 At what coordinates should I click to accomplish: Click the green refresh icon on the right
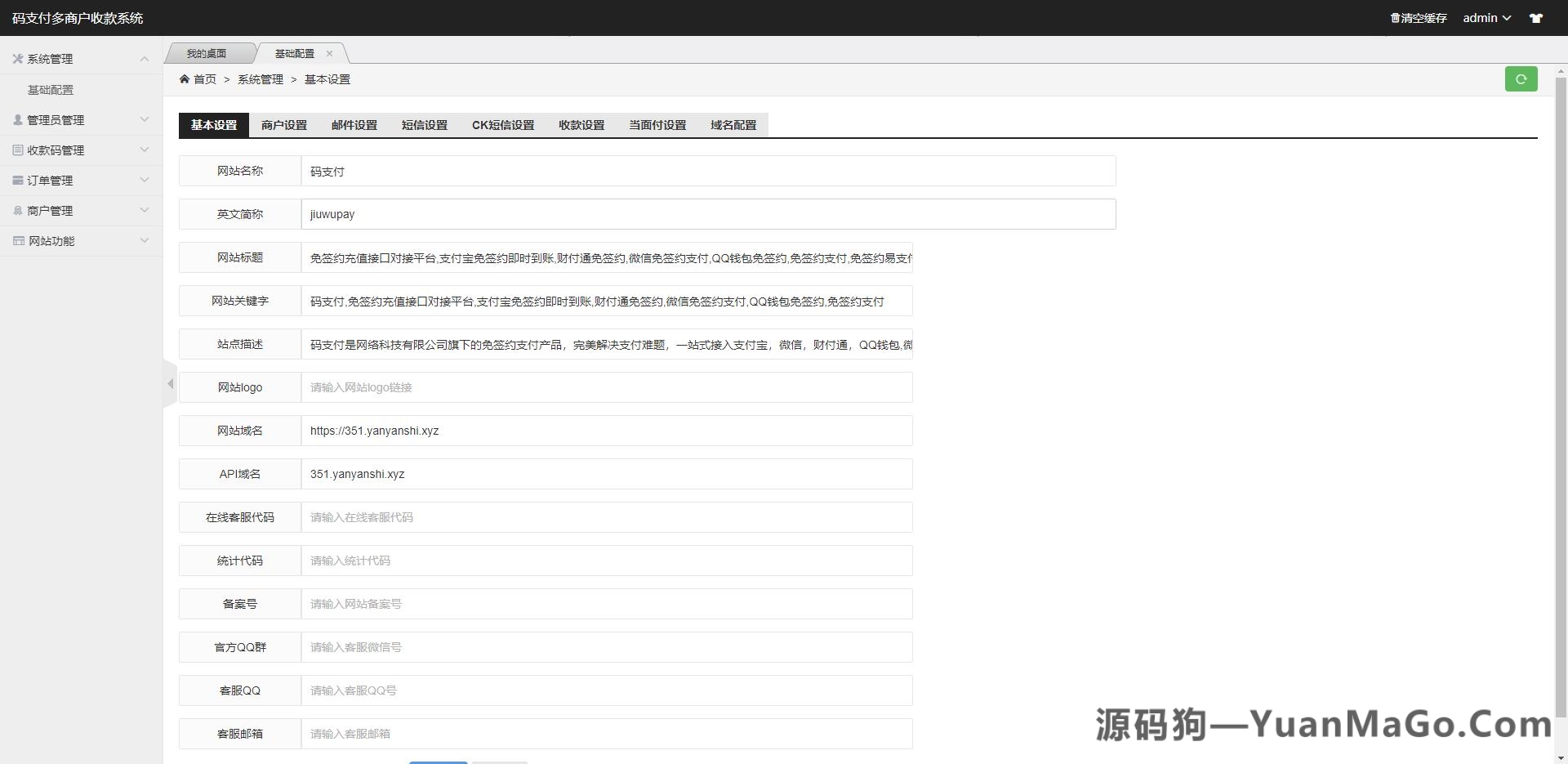[x=1521, y=79]
